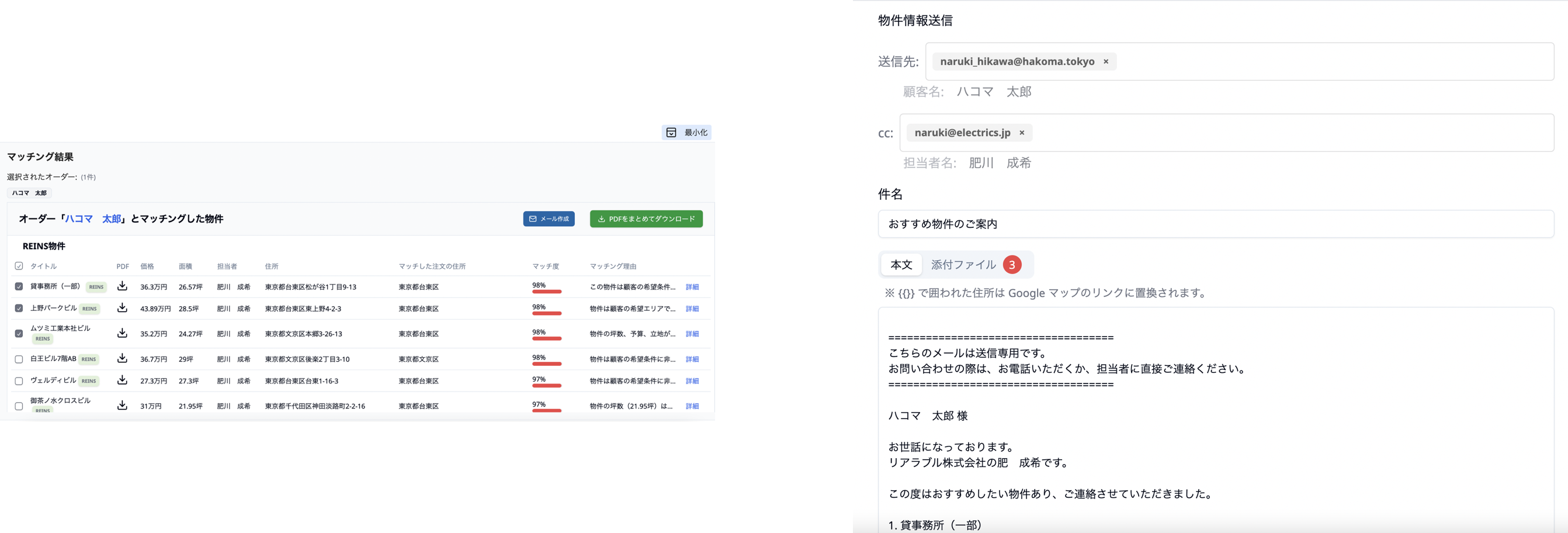Screen dimensions: 1568x533
Task: Download the PDF for 上野パークビル
Action: click(x=122, y=309)
